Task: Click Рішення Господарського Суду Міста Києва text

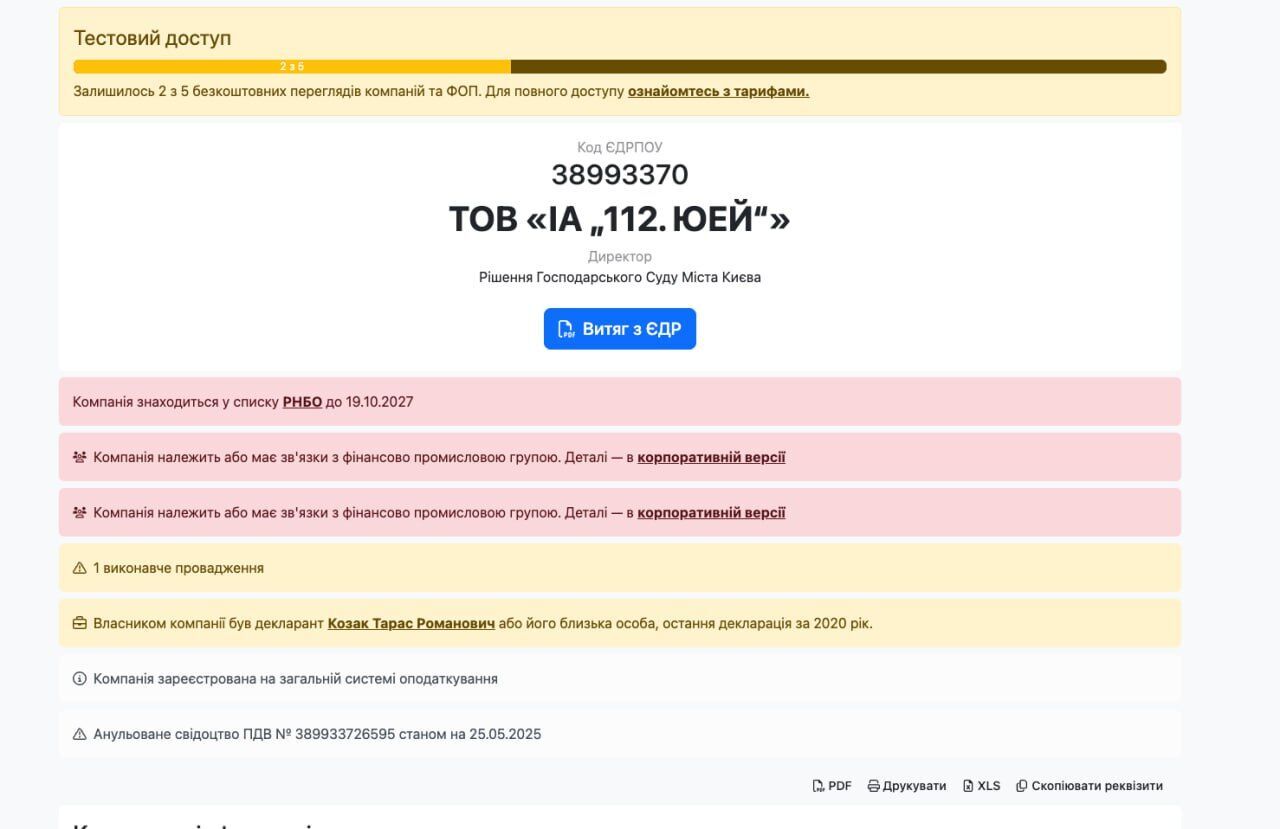Action: pyautogui.click(x=620, y=277)
